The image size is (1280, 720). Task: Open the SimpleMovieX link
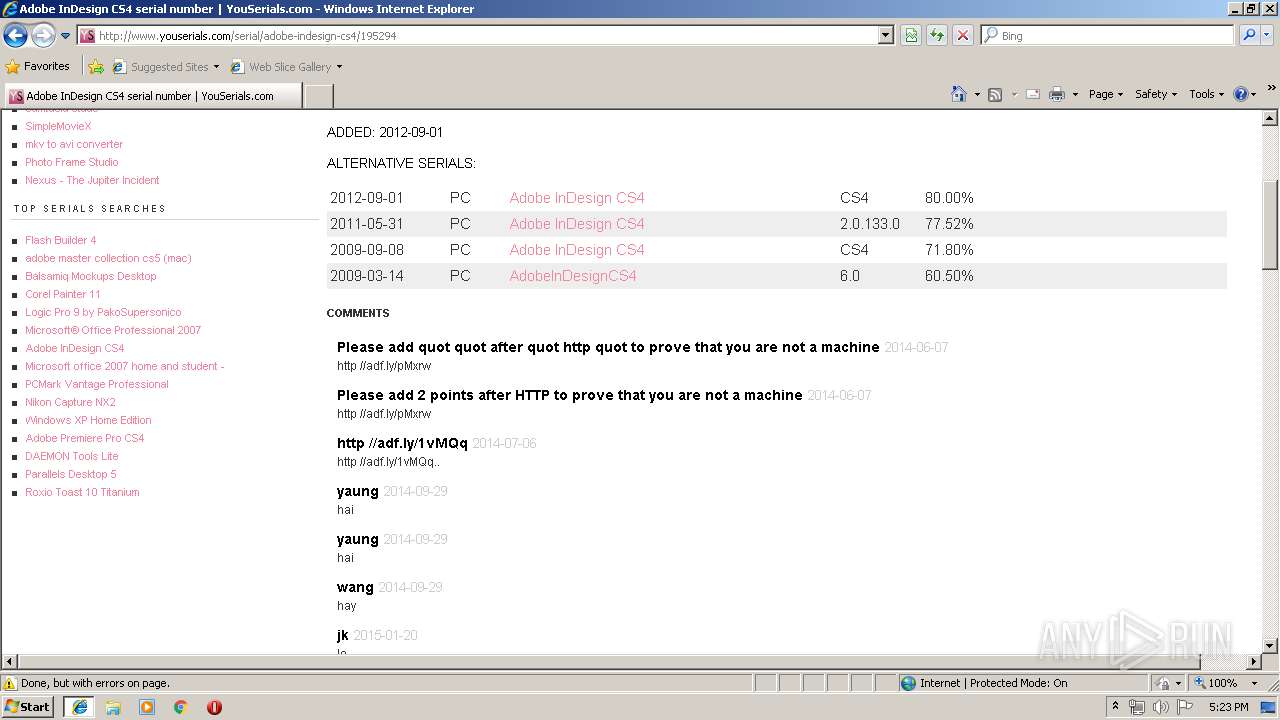pyautogui.click(x=58, y=126)
